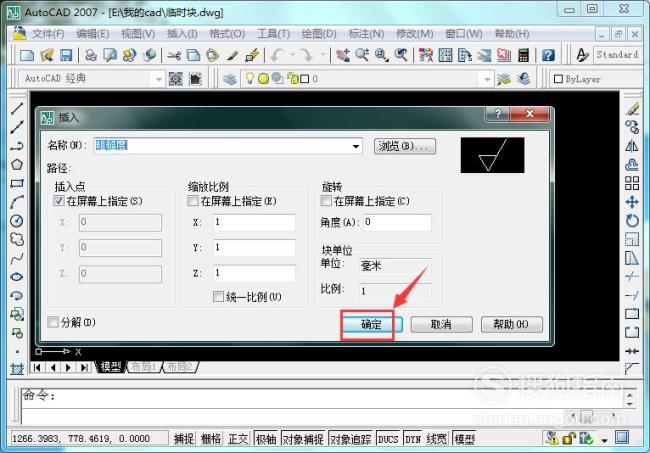
Task: Uncheck insertion point 在屏幕上指定(S) checkbox
Action: (x=59, y=201)
